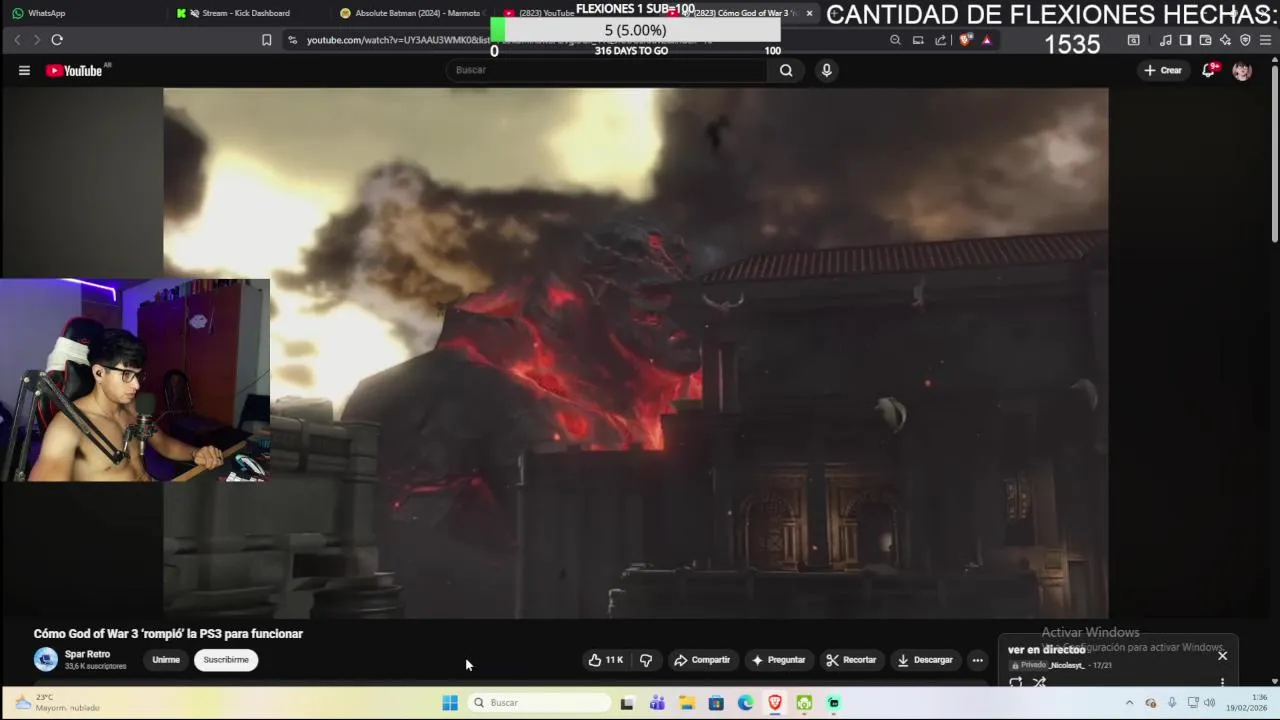
Task: Click the Brave browser taskbar icon
Action: point(775,703)
